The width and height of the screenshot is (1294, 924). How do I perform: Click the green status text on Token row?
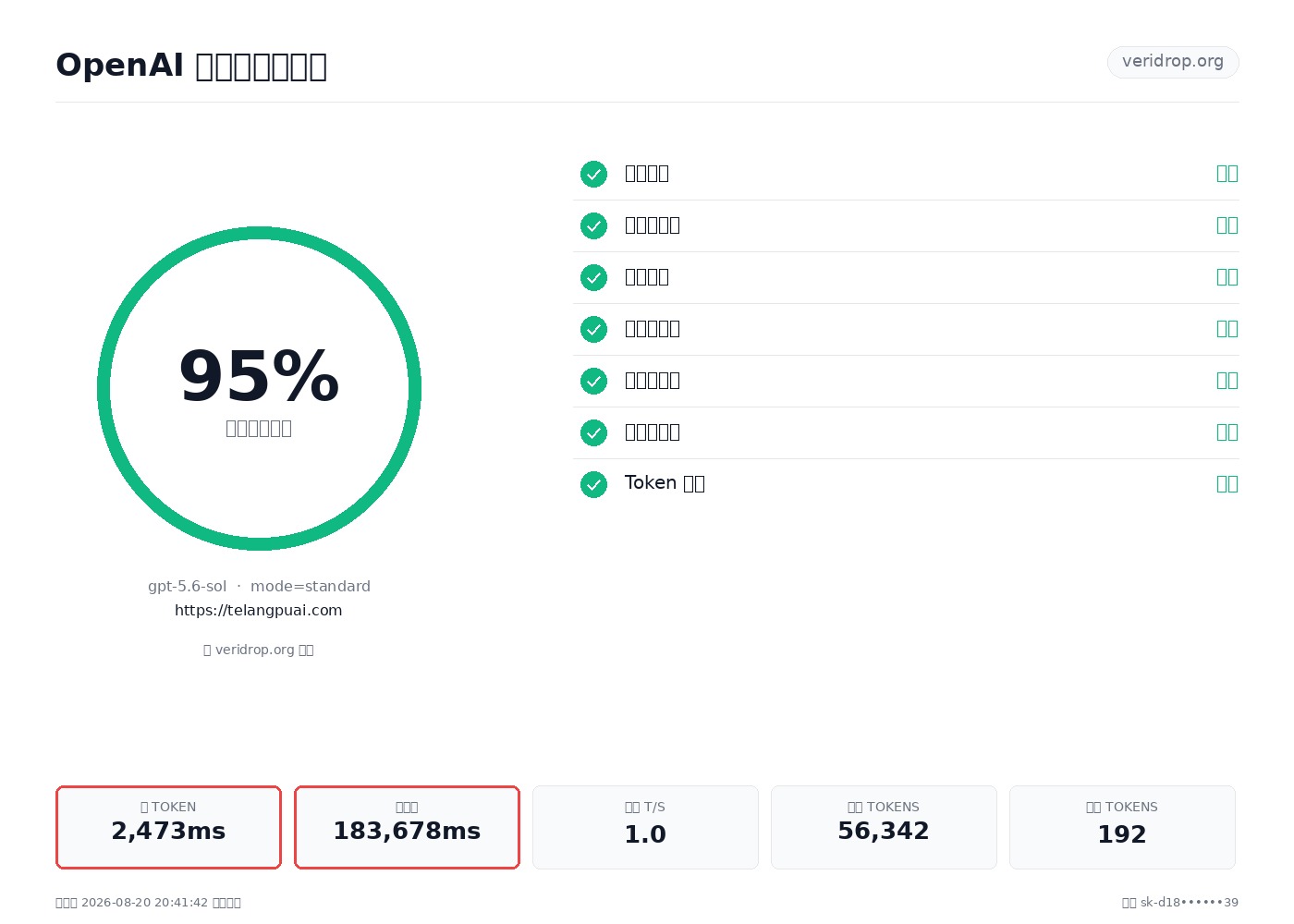coord(1227,483)
